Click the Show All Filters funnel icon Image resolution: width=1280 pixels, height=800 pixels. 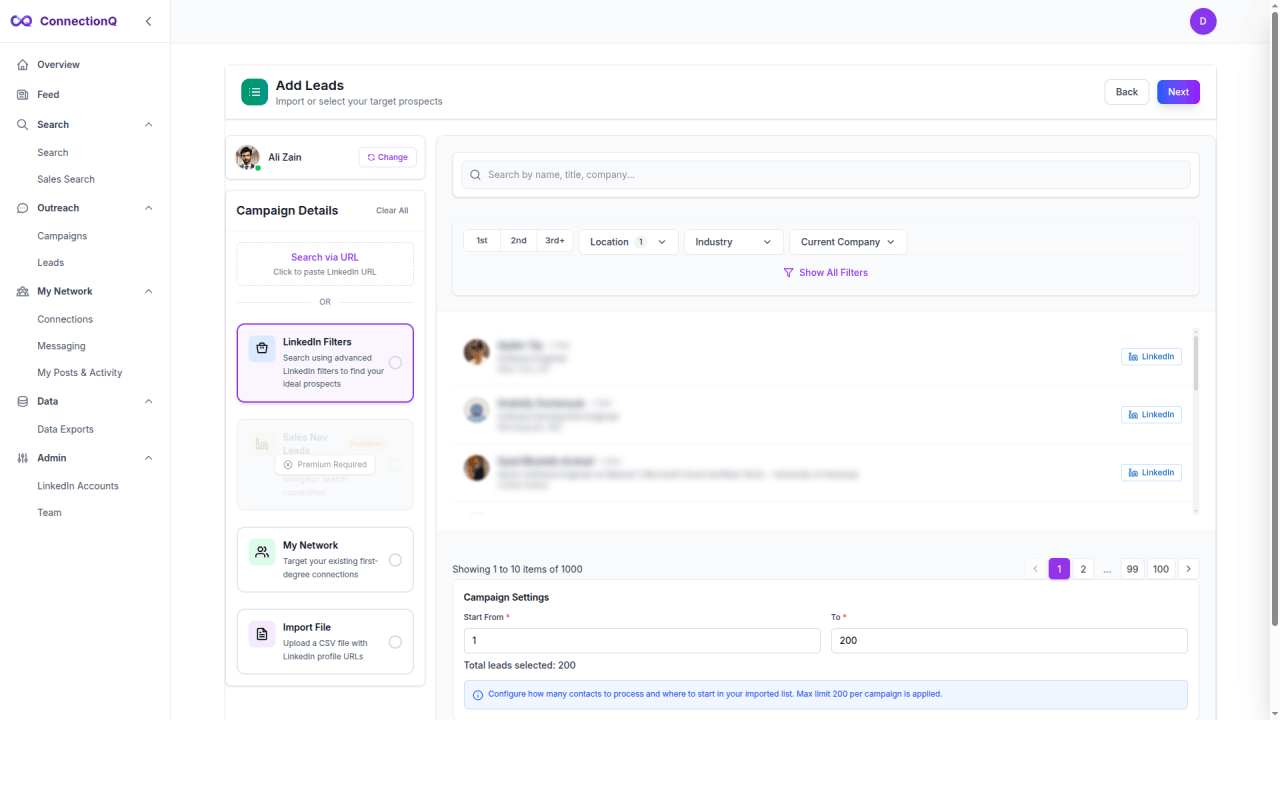pyautogui.click(x=789, y=272)
